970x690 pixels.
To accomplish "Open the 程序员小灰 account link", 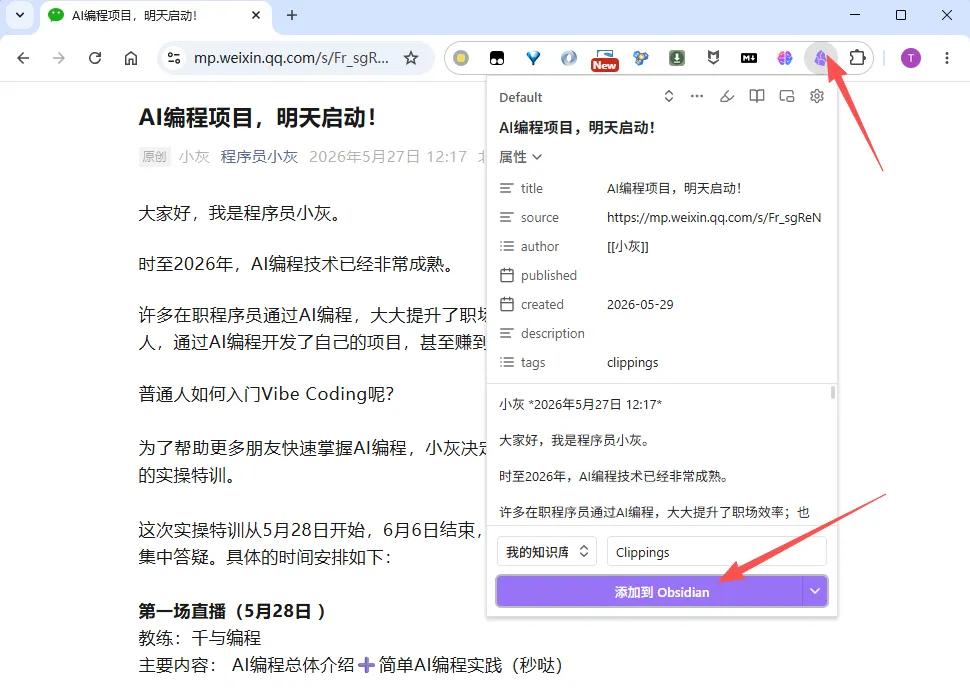I will coord(259,157).
